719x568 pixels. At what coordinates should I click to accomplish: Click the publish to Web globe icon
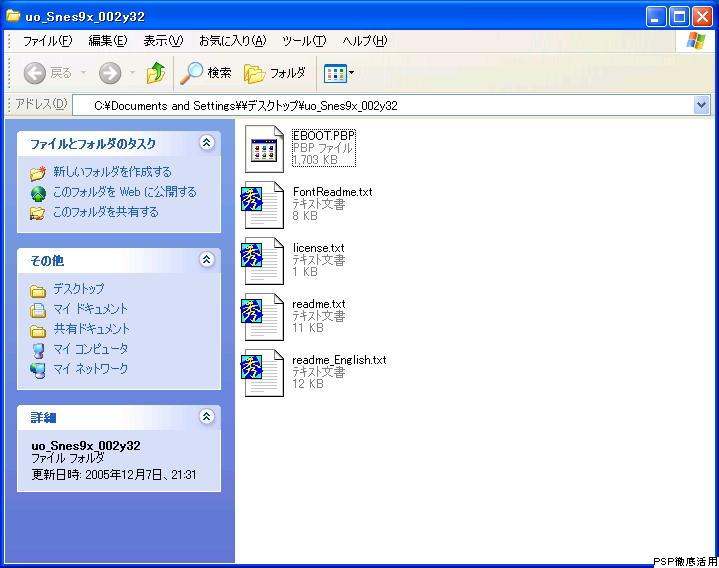pos(39,193)
